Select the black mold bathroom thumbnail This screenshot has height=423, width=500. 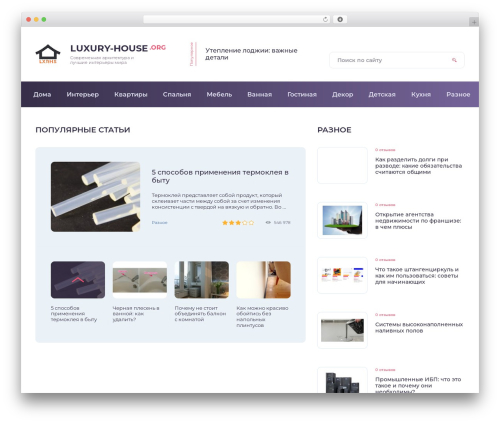(140, 280)
